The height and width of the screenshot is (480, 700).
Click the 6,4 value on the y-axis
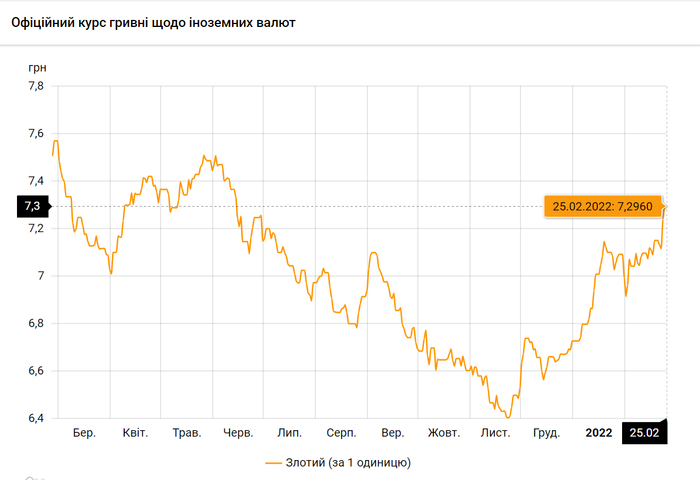(34, 418)
